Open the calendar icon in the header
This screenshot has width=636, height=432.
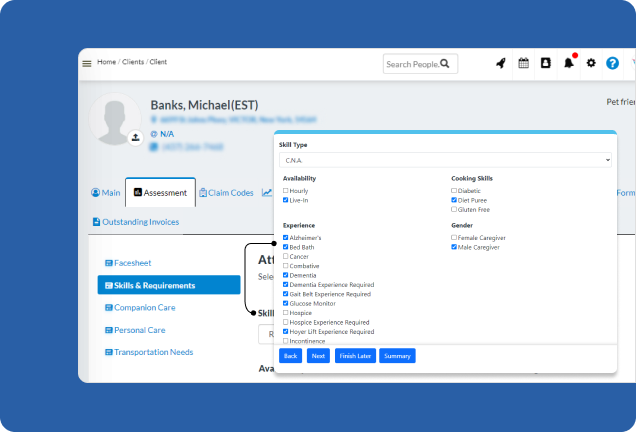pyautogui.click(x=524, y=63)
